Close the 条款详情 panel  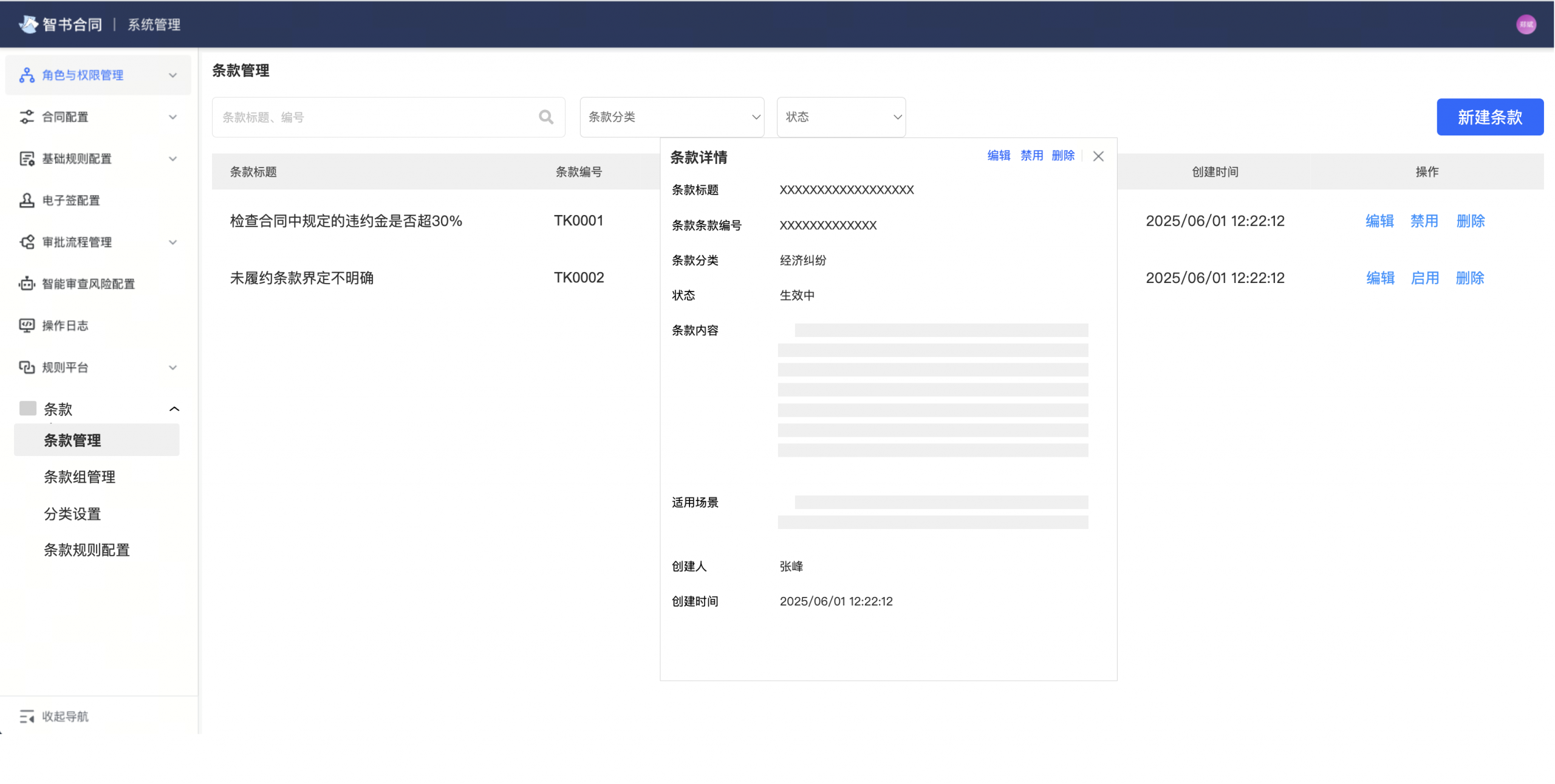coord(1098,156)
